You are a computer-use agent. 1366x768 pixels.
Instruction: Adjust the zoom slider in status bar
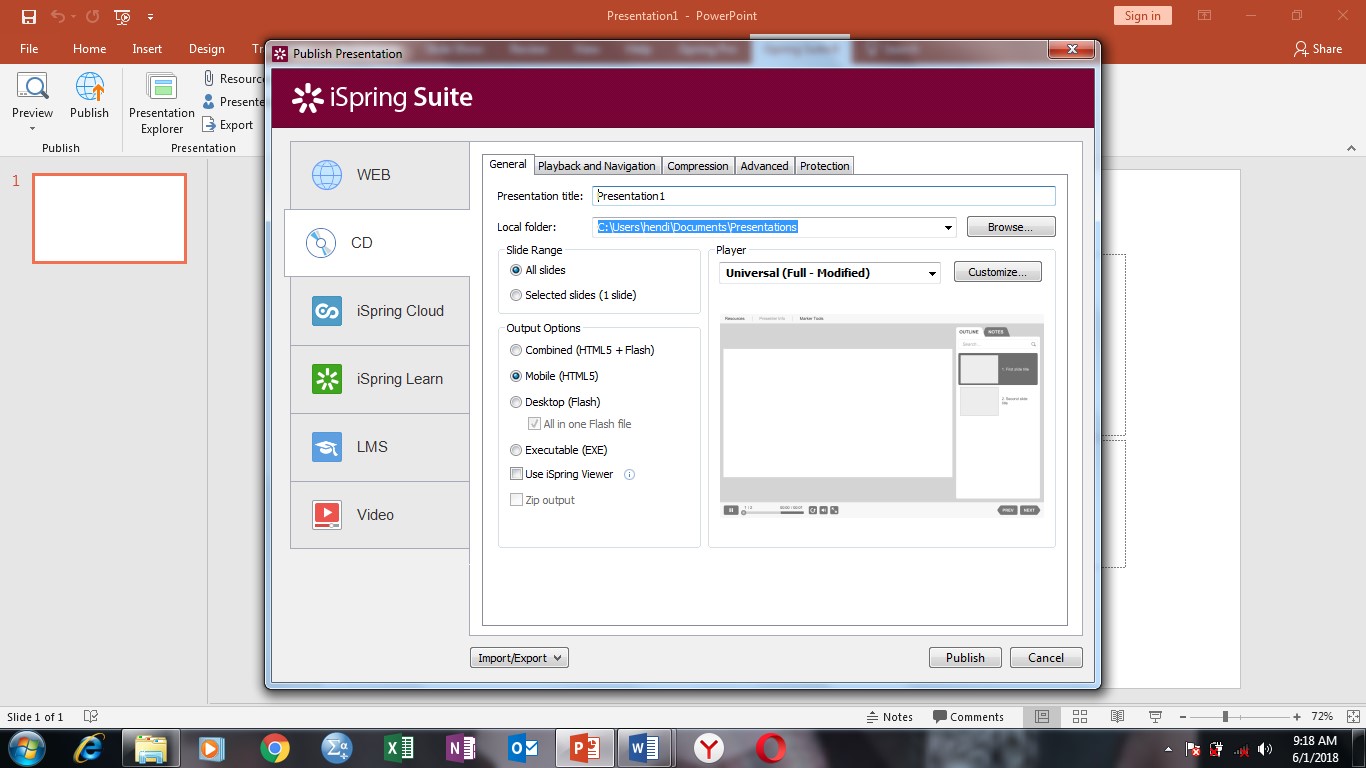tap(1225, 717)
